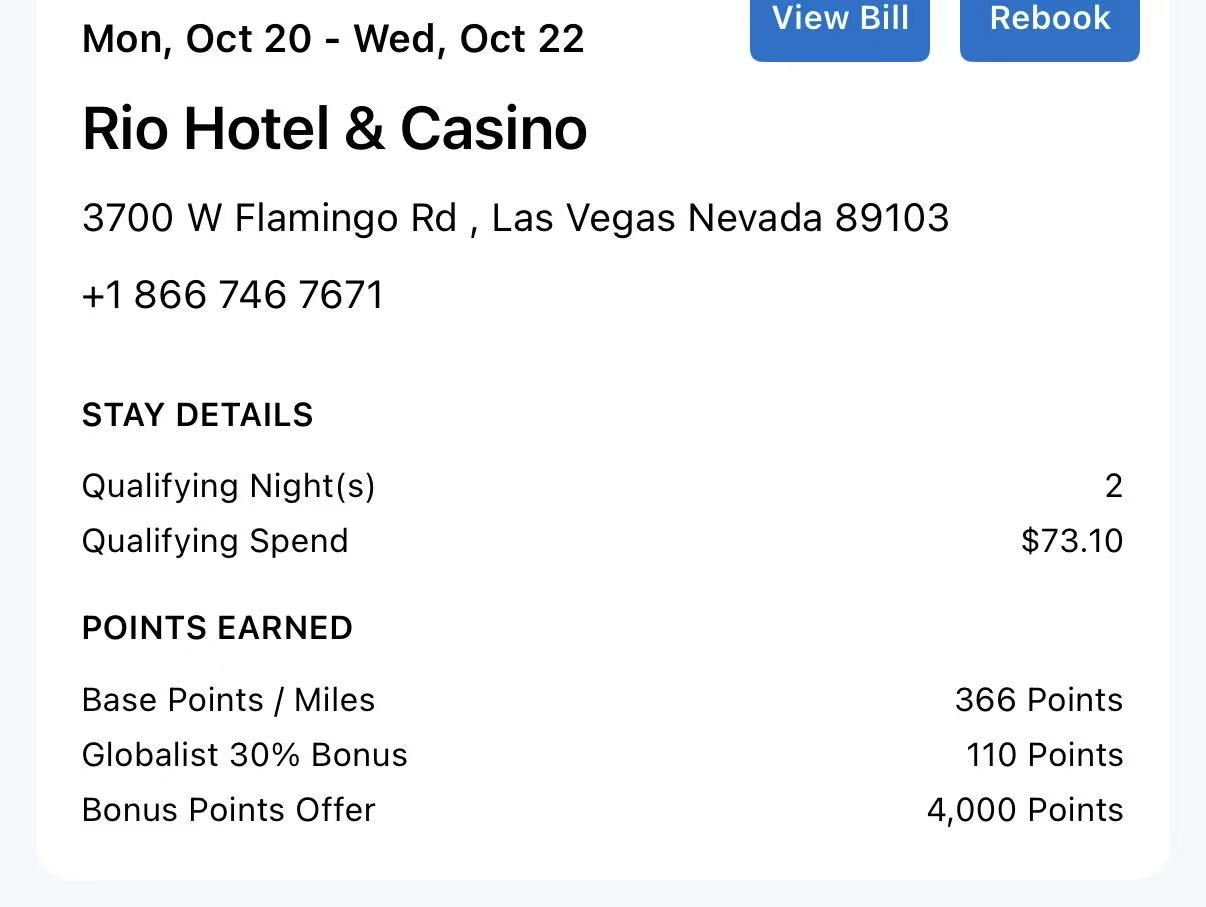
Task: Click the 366 Points value
Action: (x=1038, y=700)
